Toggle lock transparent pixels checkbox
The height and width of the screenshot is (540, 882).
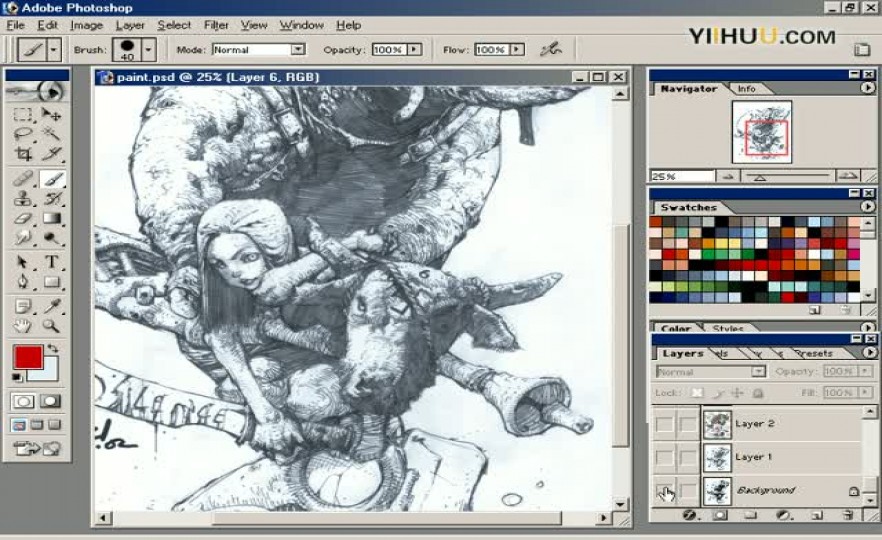tap(697, 393)
